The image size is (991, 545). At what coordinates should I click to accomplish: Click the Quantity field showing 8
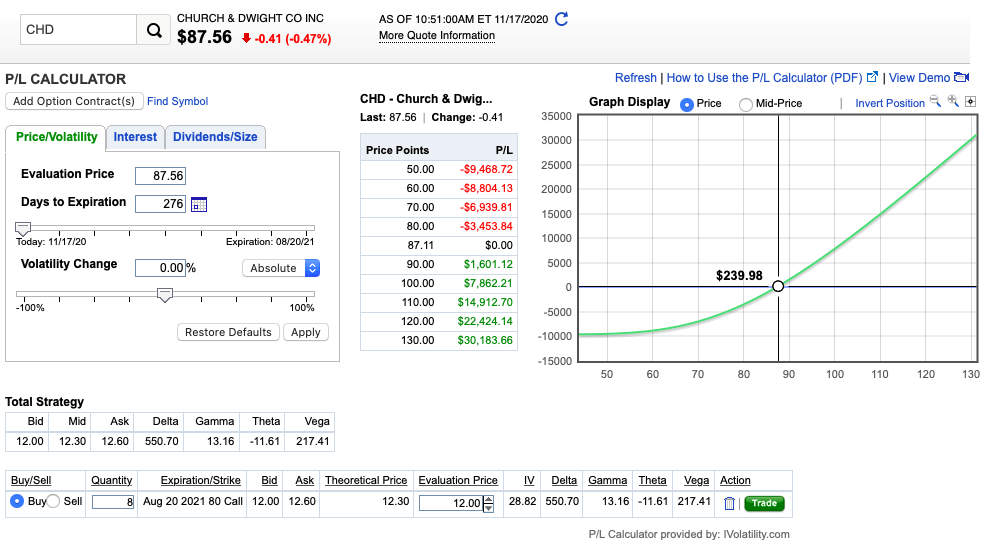(x=113, y=502)
